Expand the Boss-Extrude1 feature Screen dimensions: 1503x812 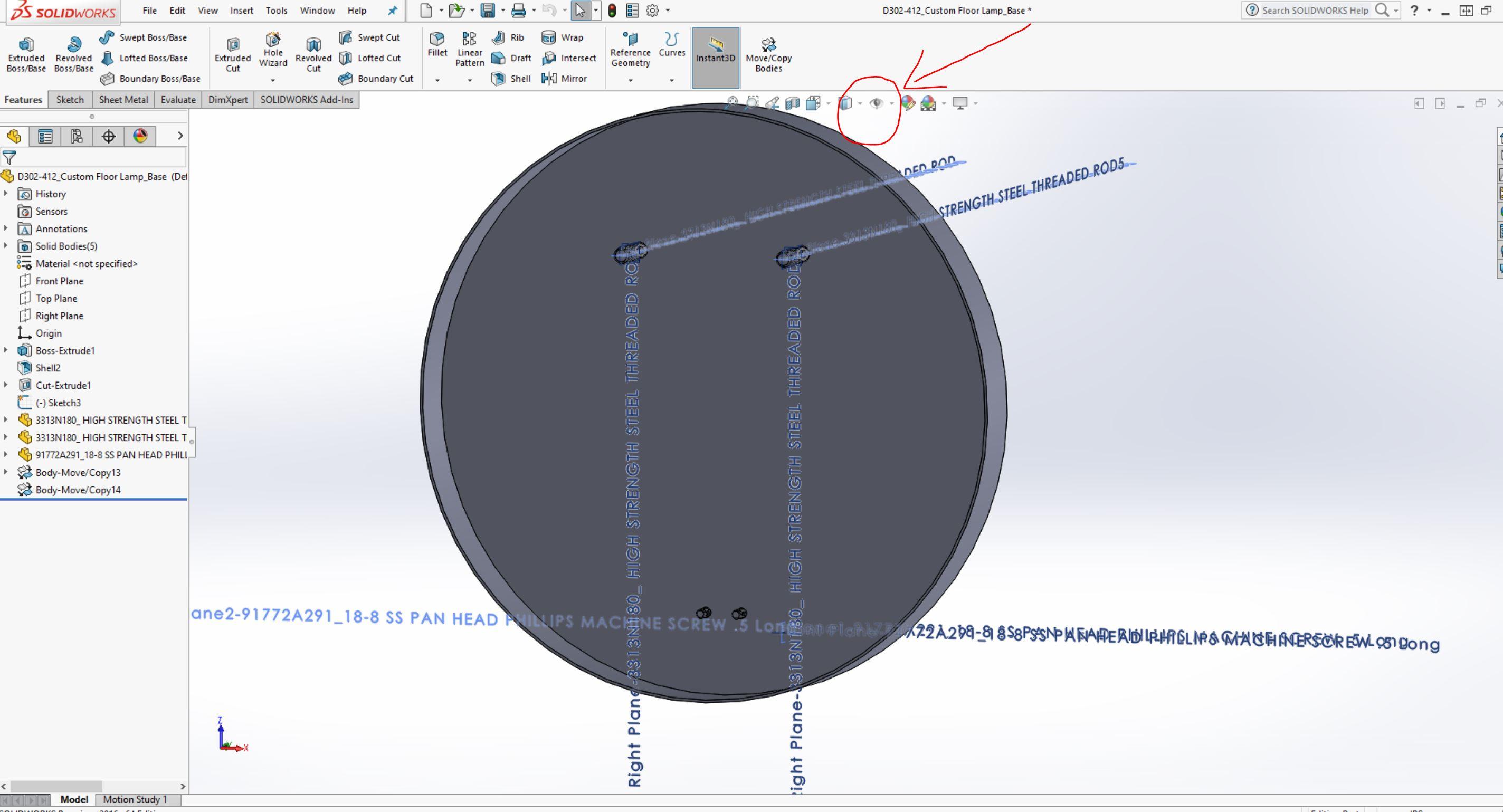[6, 350]
